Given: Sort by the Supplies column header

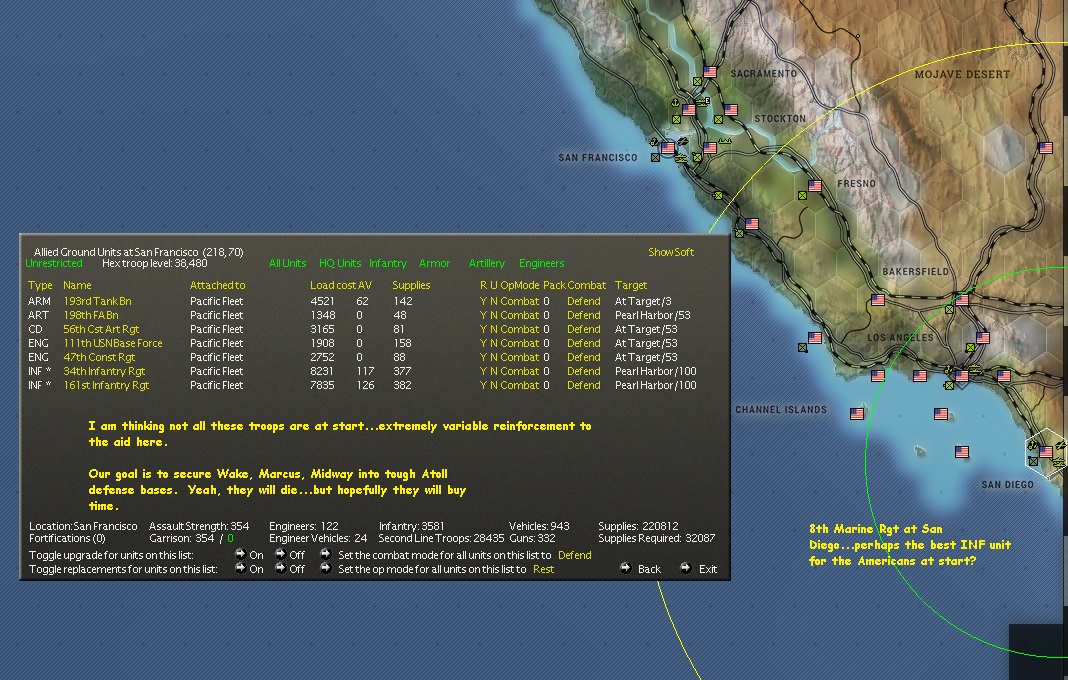Looking at the screenshot, I should pos(411,285).
